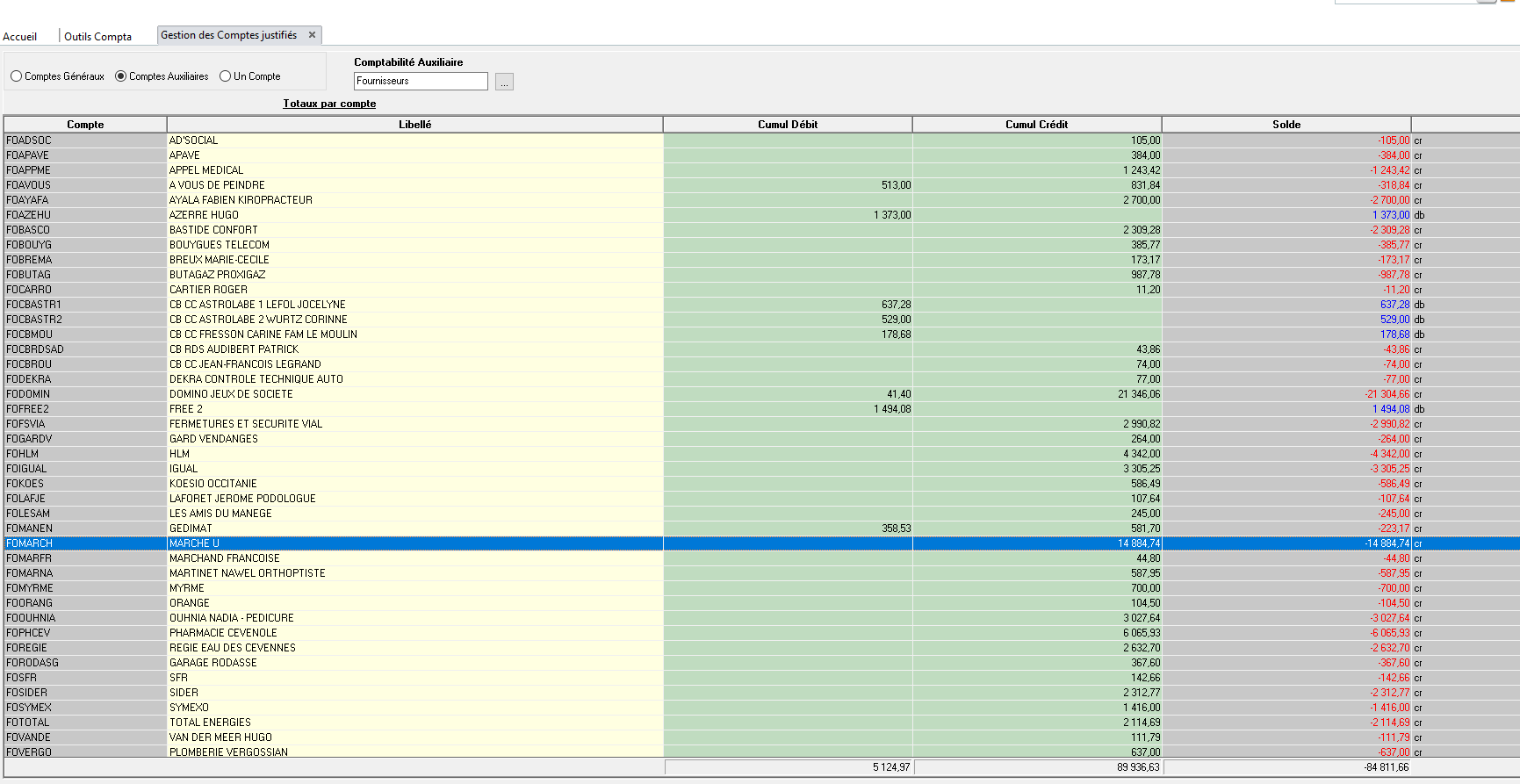The image size is (1520, 784).
Task: Select the FREE 2 row
Action: click(761, 409)
